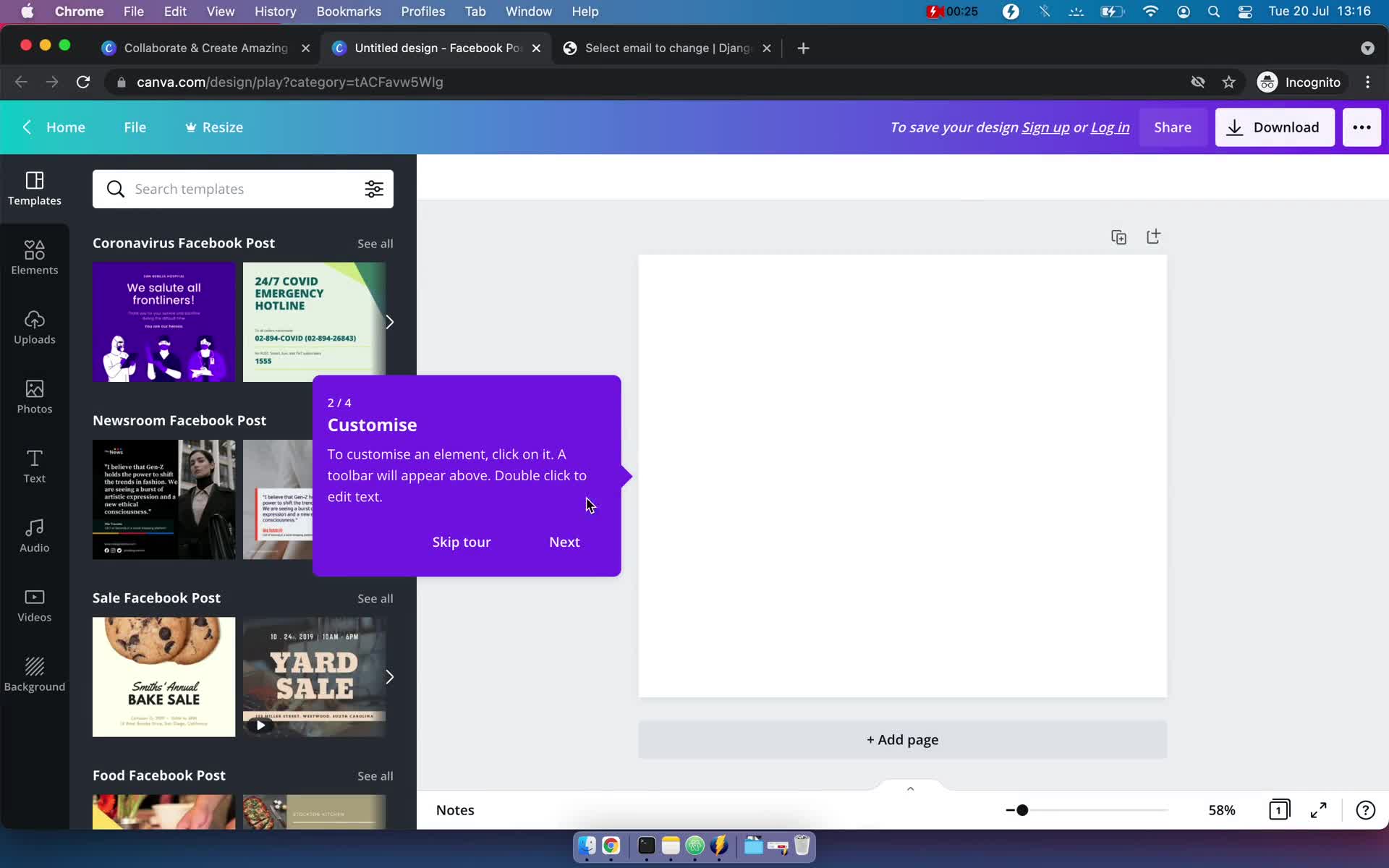Open the help circle at bottom right
This screenshot has width=1389, height=868.
pyautogui.click(x=1365, y=810)
